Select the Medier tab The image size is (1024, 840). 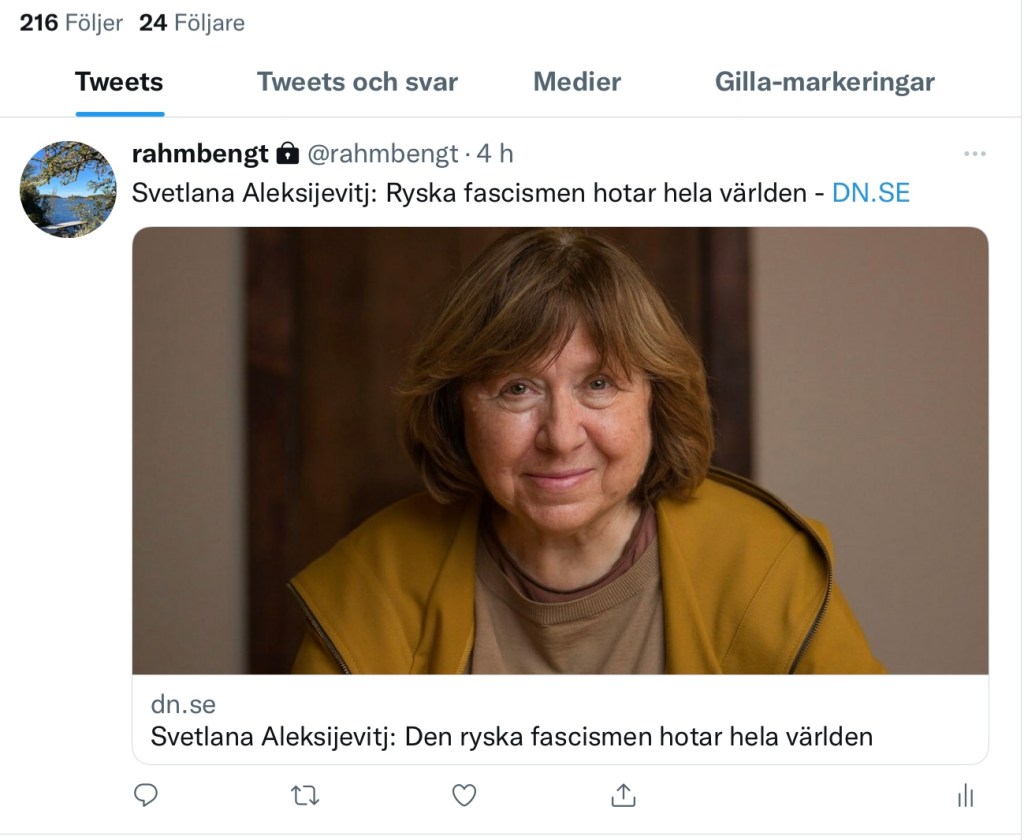577,82
